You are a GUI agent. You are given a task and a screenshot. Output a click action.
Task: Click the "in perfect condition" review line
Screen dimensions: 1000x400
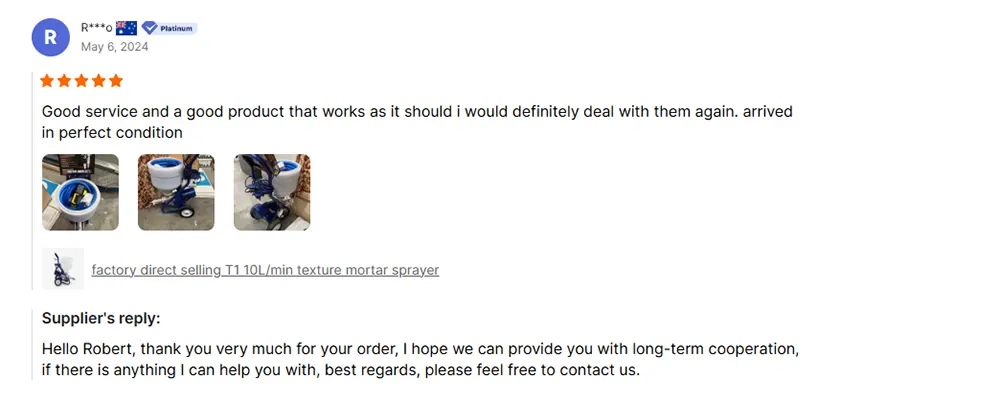pyautogui.click(x=112, y=133)
